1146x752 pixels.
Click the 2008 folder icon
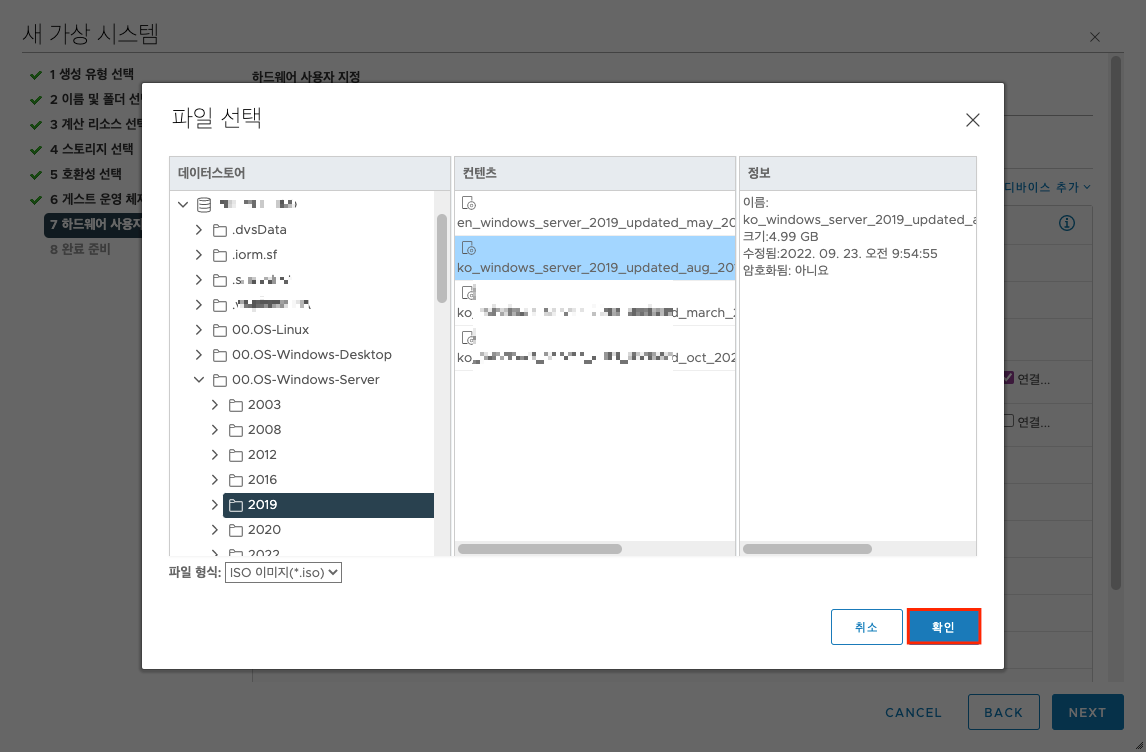236,430
